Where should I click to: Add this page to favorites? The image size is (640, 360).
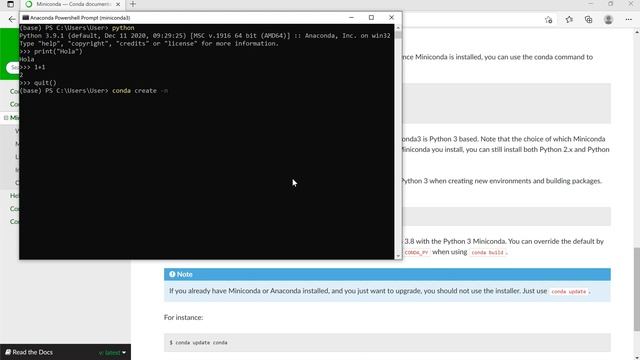tap(548, 20)
